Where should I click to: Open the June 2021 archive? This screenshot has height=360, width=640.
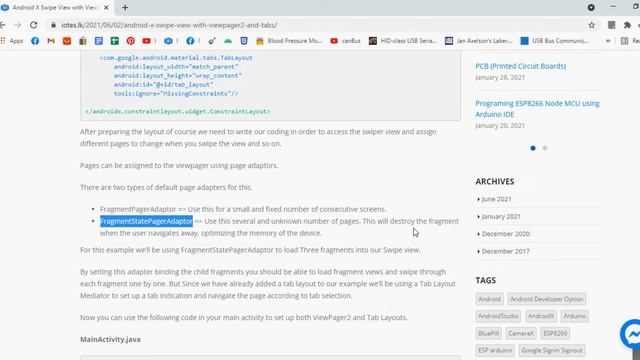click(496, 199)
